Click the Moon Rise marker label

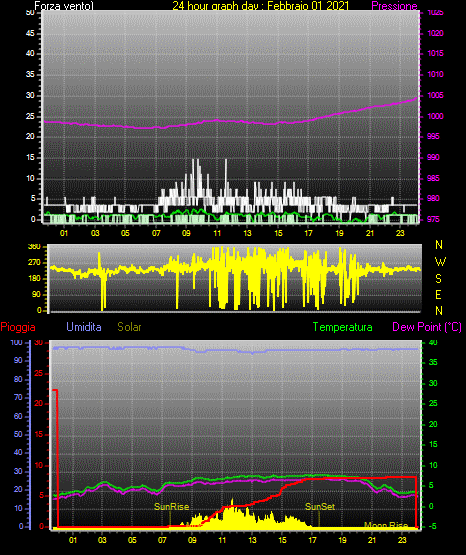coord(386,525)
